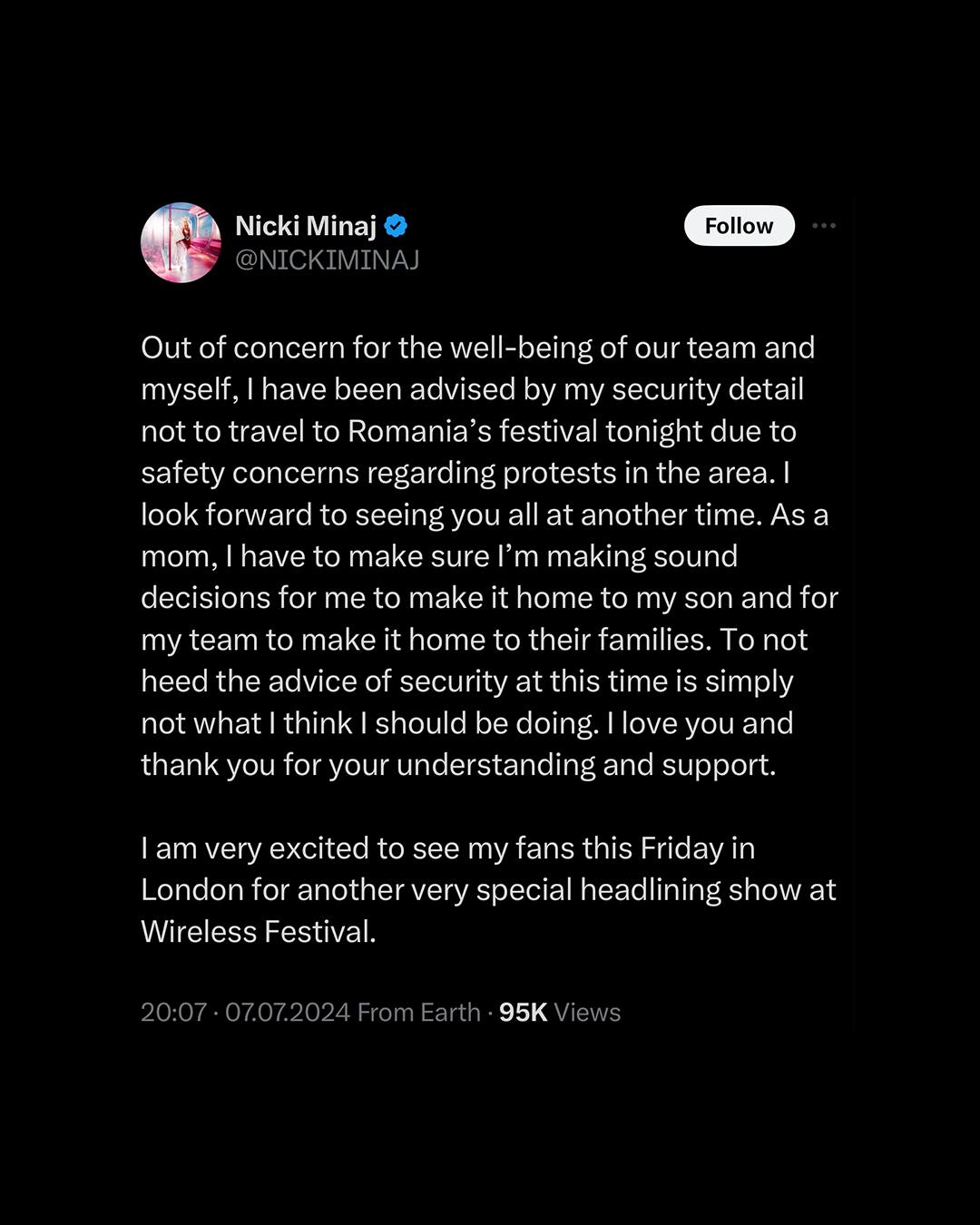Image resolution: width=980 pixels, height=1225 pixels.
Task: Click the blue verified checkmark badge
Action: (x=396, y=226)
